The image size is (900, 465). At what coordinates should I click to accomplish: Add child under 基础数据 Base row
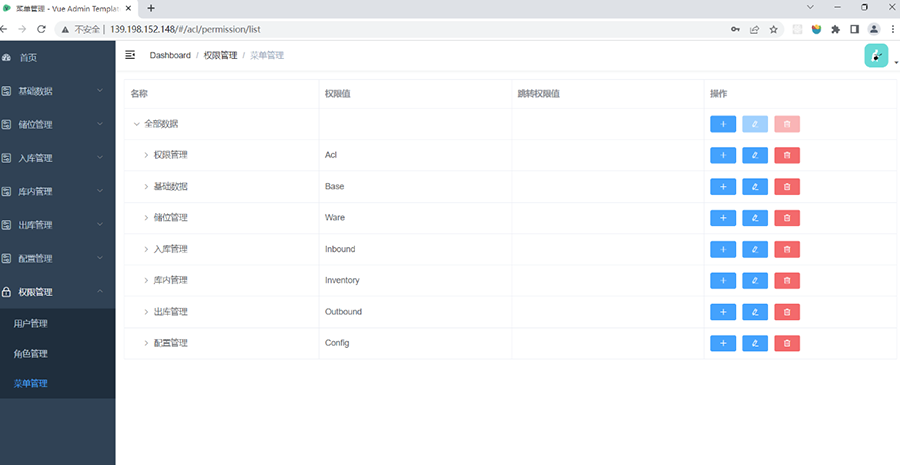click(723, 187)
